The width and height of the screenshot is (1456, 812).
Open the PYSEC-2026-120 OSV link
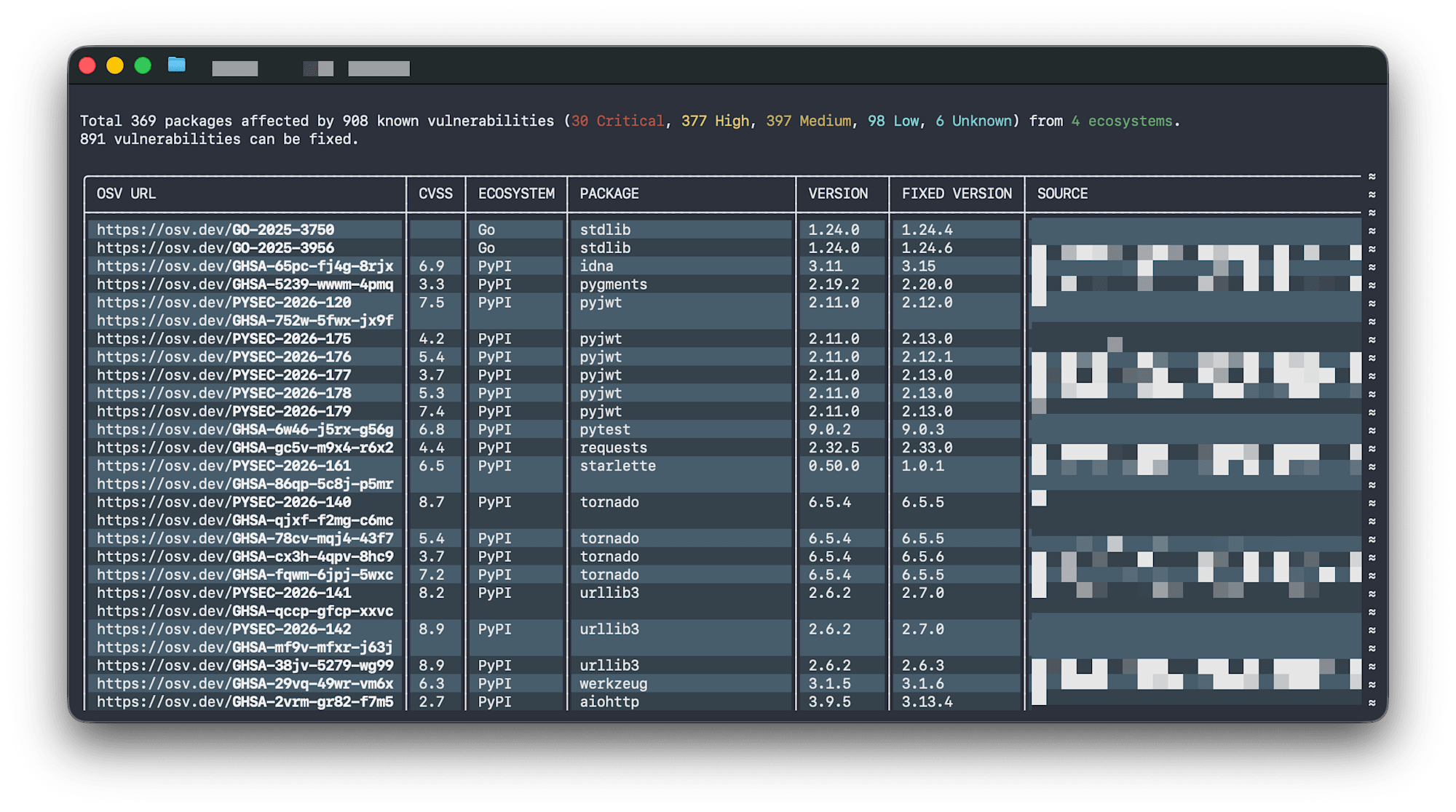pos(224,303)
